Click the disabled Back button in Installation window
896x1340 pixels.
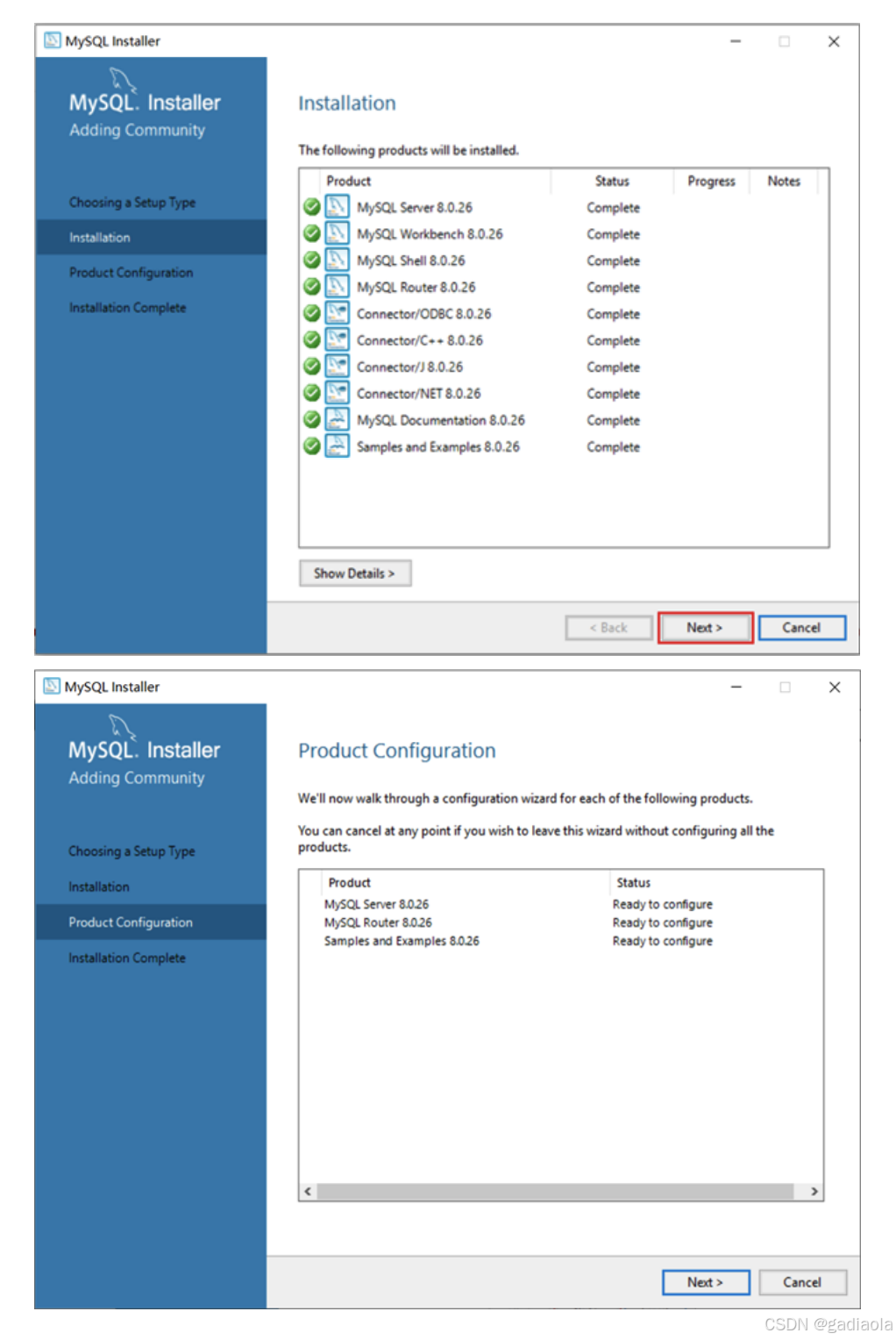(608, 628)
